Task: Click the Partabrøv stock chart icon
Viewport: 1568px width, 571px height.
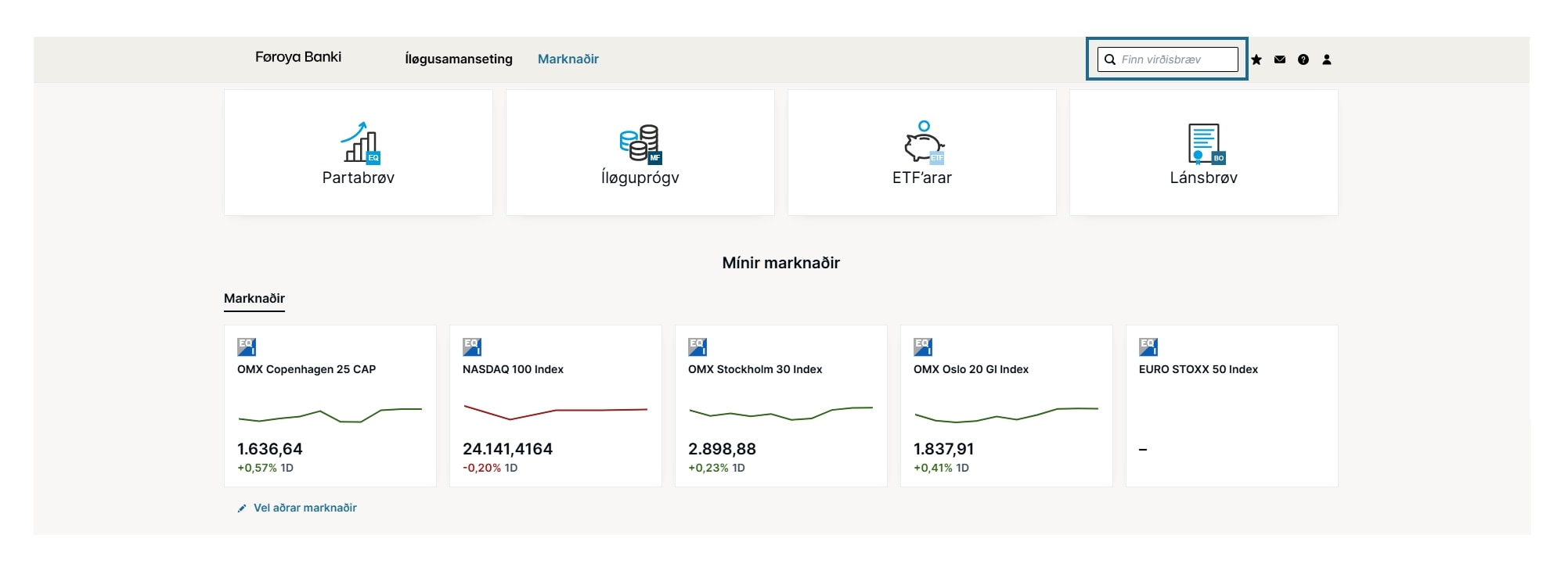Action: tap(359, 142)
